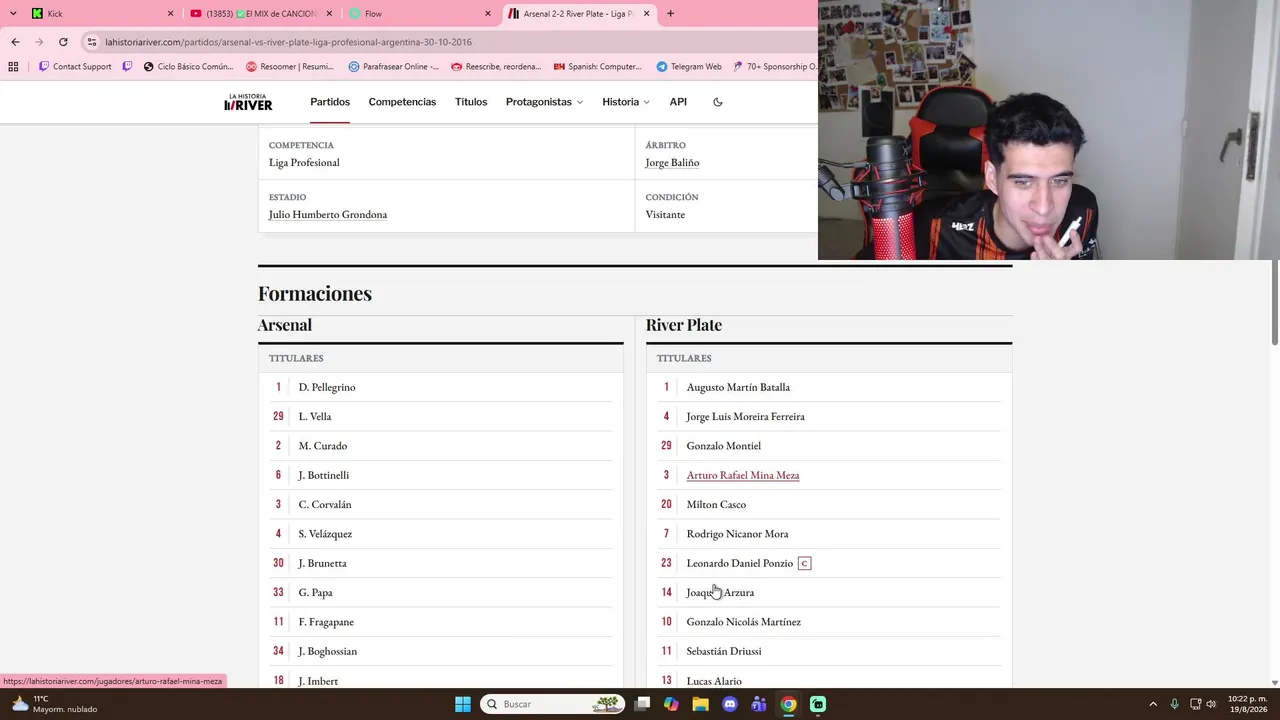Click Arsenal player J. Boghossian
The height and width of the screenshot is (720, 1280).
(328, 651)
